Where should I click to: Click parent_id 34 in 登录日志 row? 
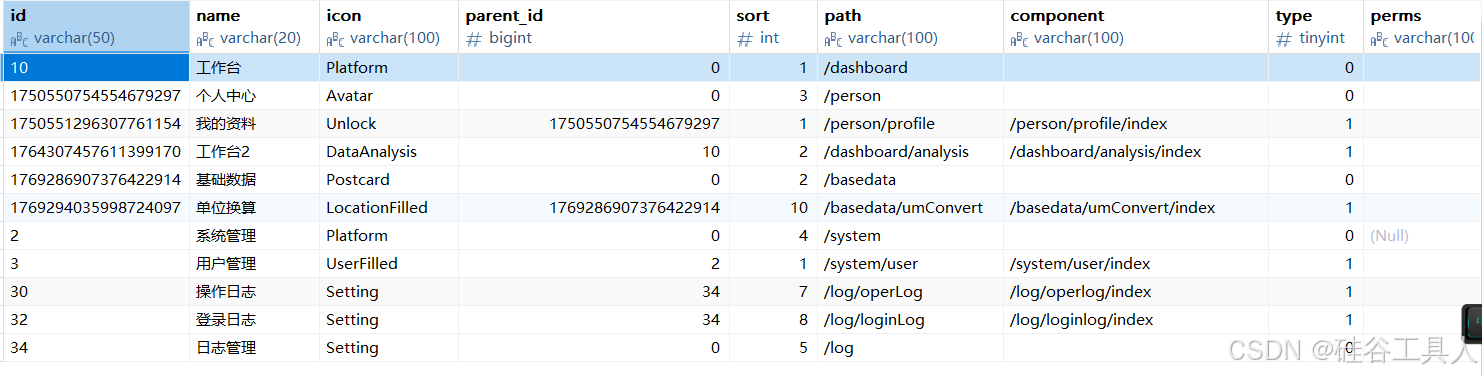[x=594, y=320]
